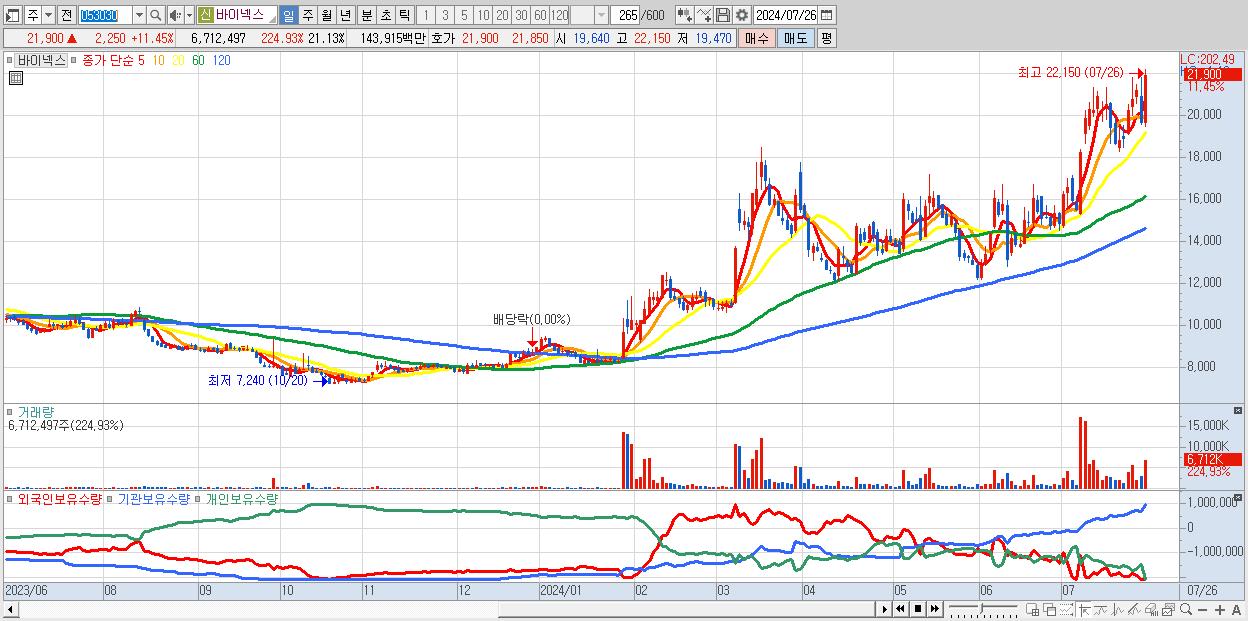Click the date field 2024/07/26
The height and width of the screenshot is (621, 1248).
point(785,15)
